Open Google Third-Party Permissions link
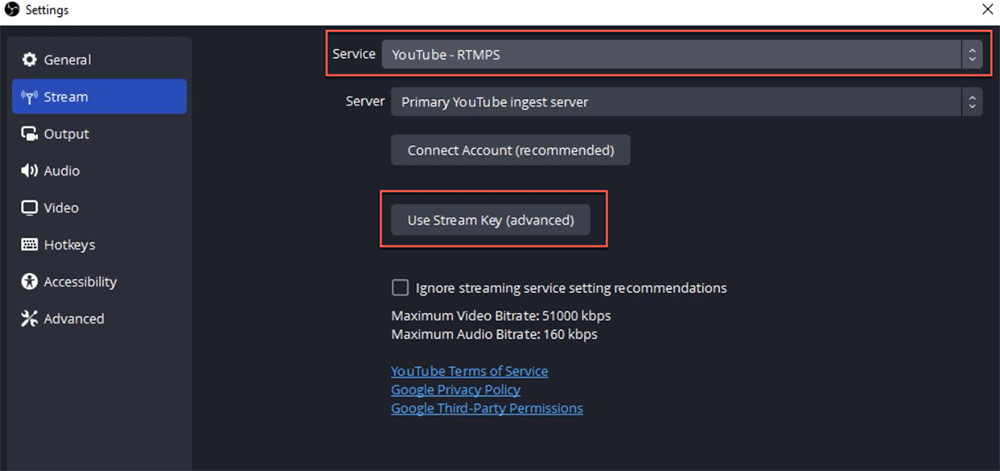 487,409
